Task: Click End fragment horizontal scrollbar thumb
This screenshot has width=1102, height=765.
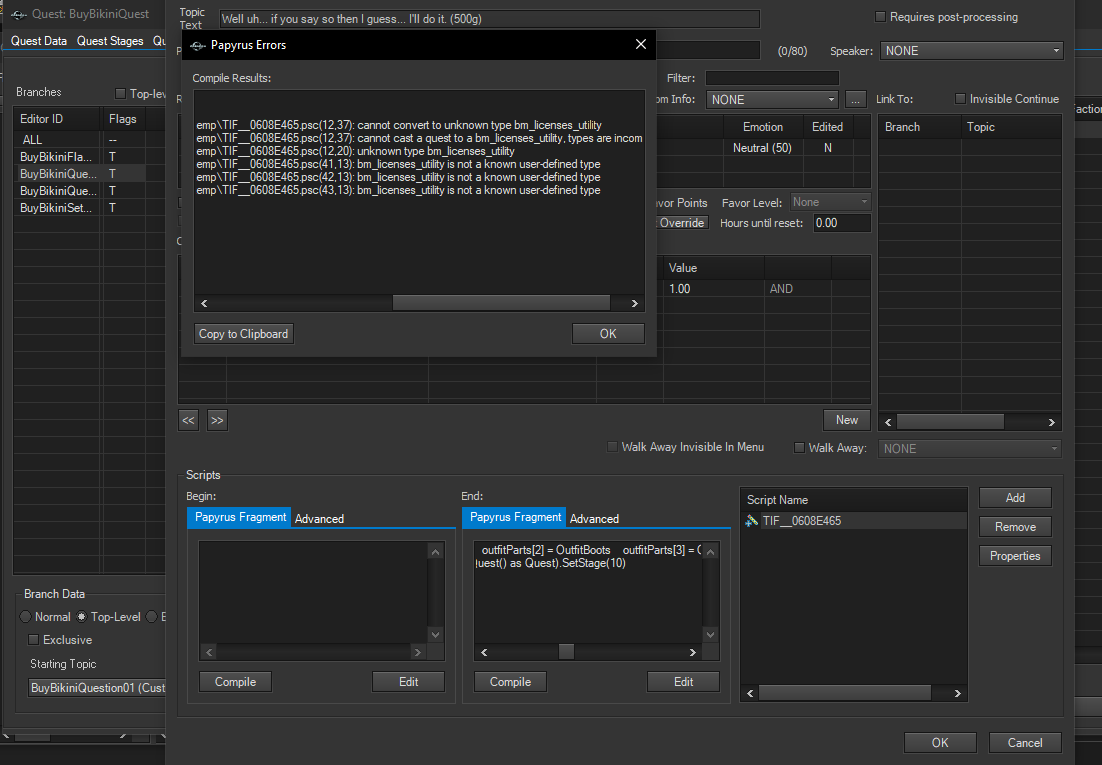Action: (x=566, y=652)
